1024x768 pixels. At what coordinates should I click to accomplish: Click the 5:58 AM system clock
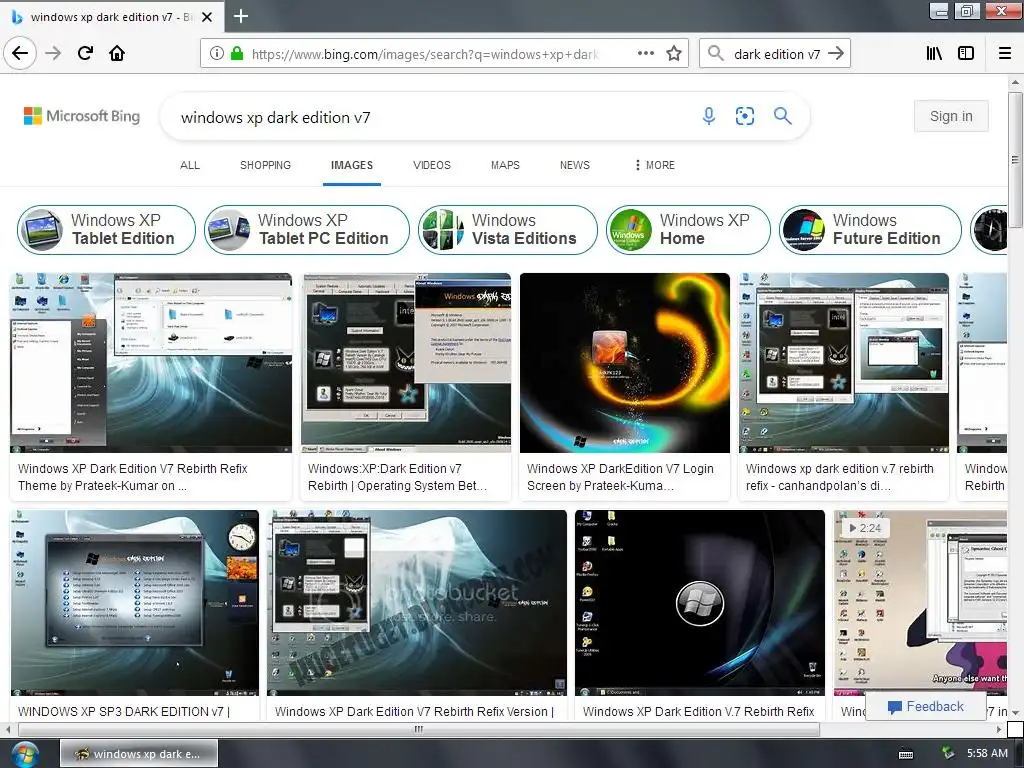click(x=987, y=754)
